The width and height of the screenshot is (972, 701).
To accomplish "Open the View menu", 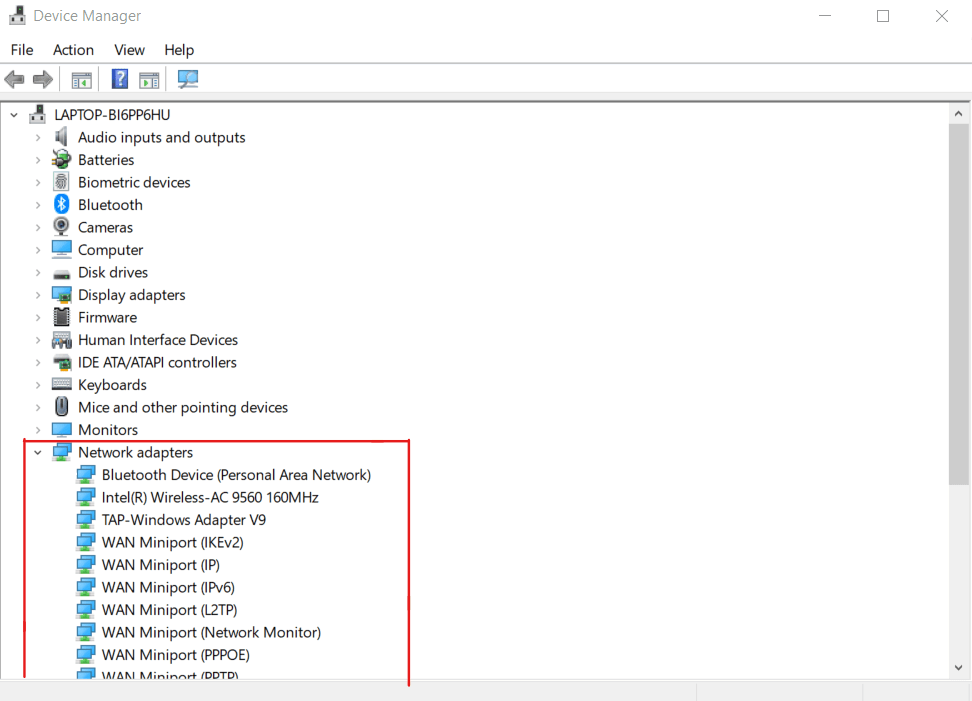I will click(129, 50).
